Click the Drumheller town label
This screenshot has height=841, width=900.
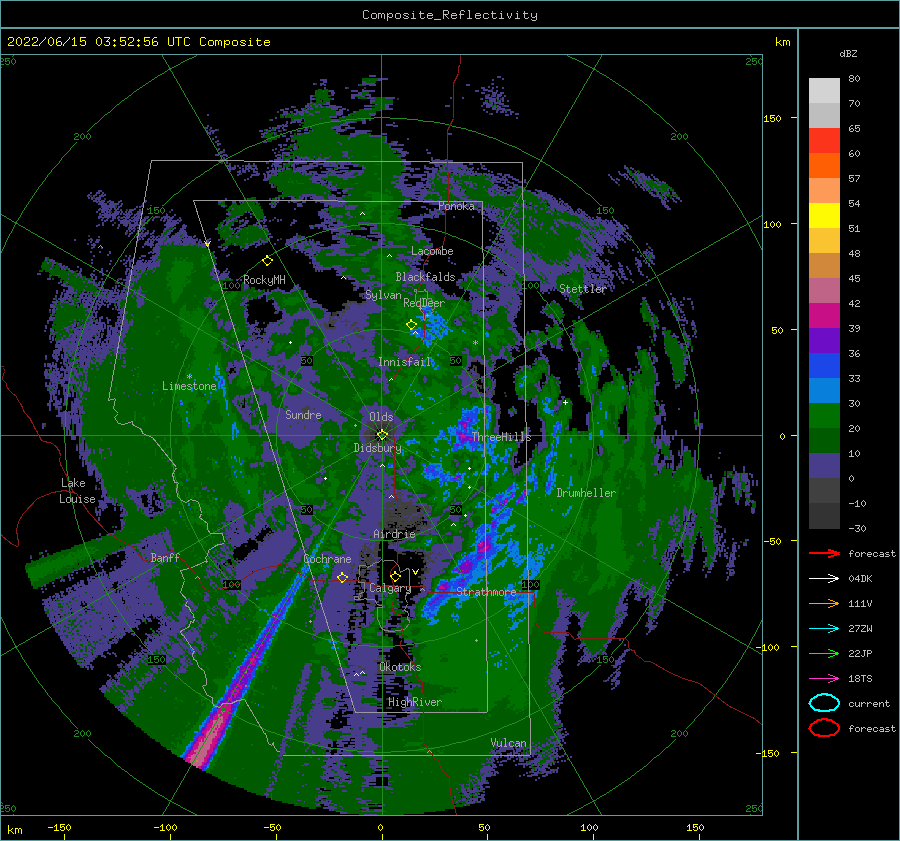pyautogui.click(x=586, y=493)
